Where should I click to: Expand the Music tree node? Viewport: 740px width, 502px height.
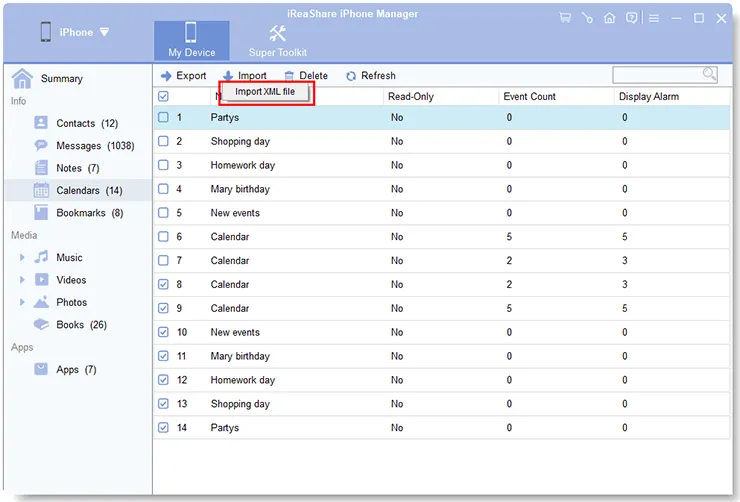(x=22, y=257)
